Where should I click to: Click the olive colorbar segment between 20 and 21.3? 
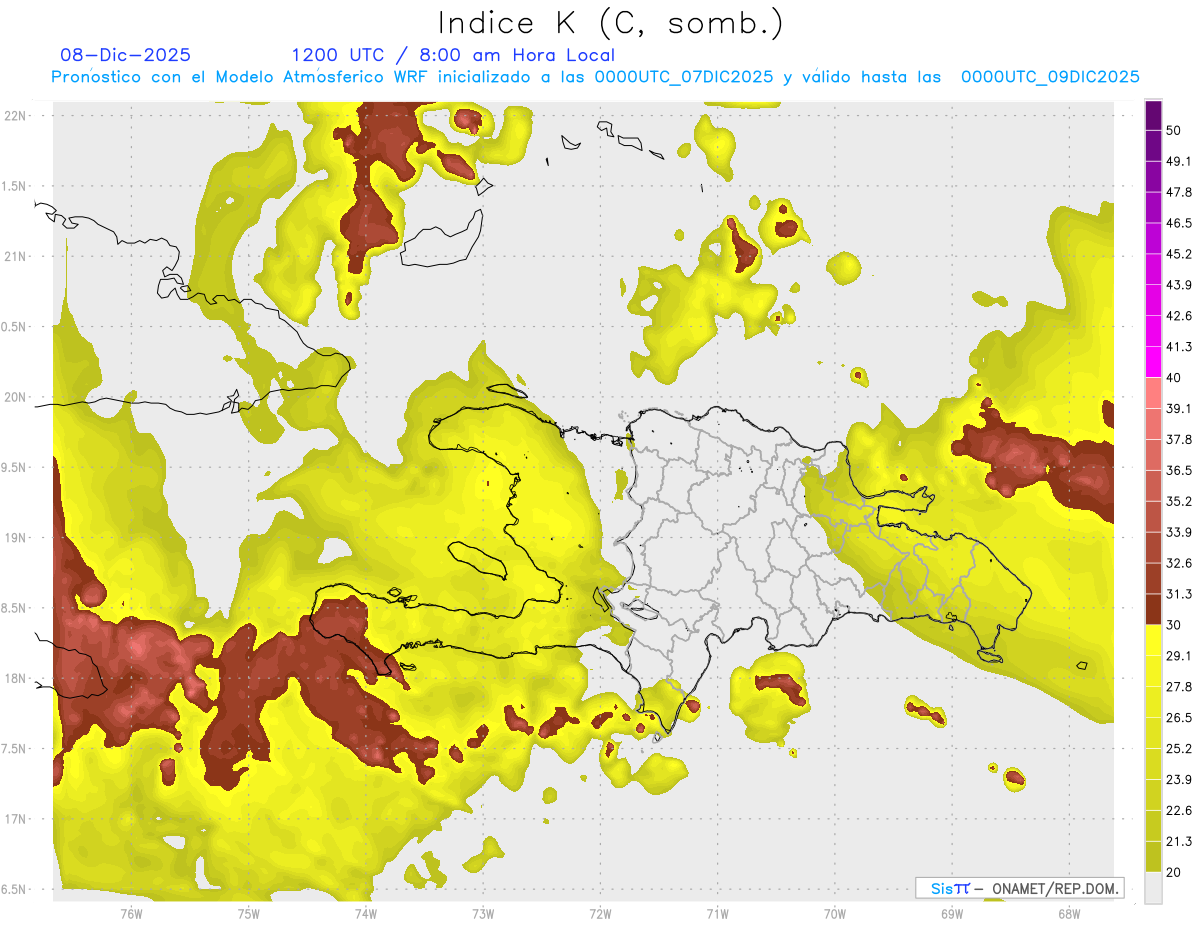point(1153,856)
